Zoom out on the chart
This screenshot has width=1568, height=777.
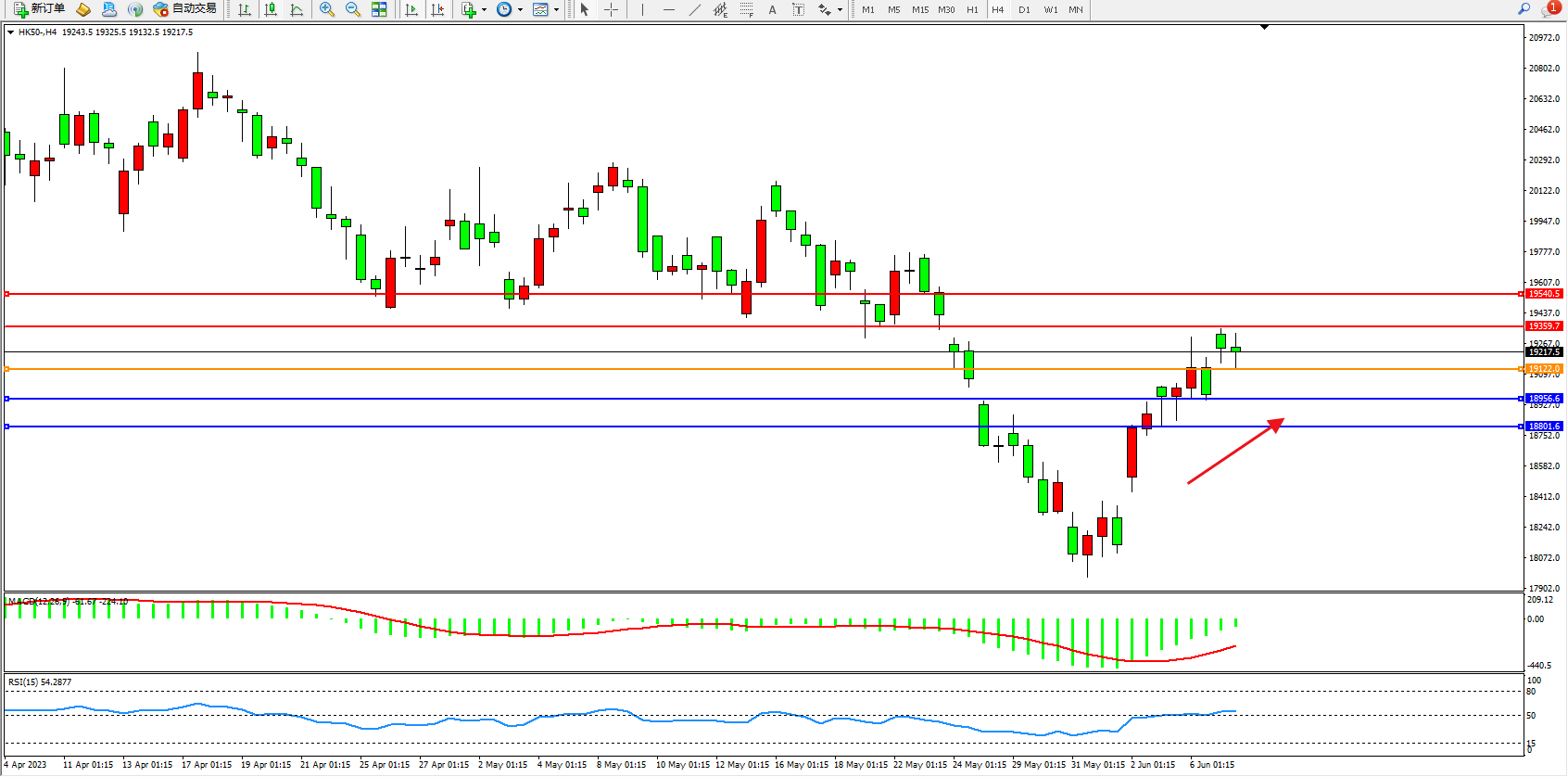point(353,9)
